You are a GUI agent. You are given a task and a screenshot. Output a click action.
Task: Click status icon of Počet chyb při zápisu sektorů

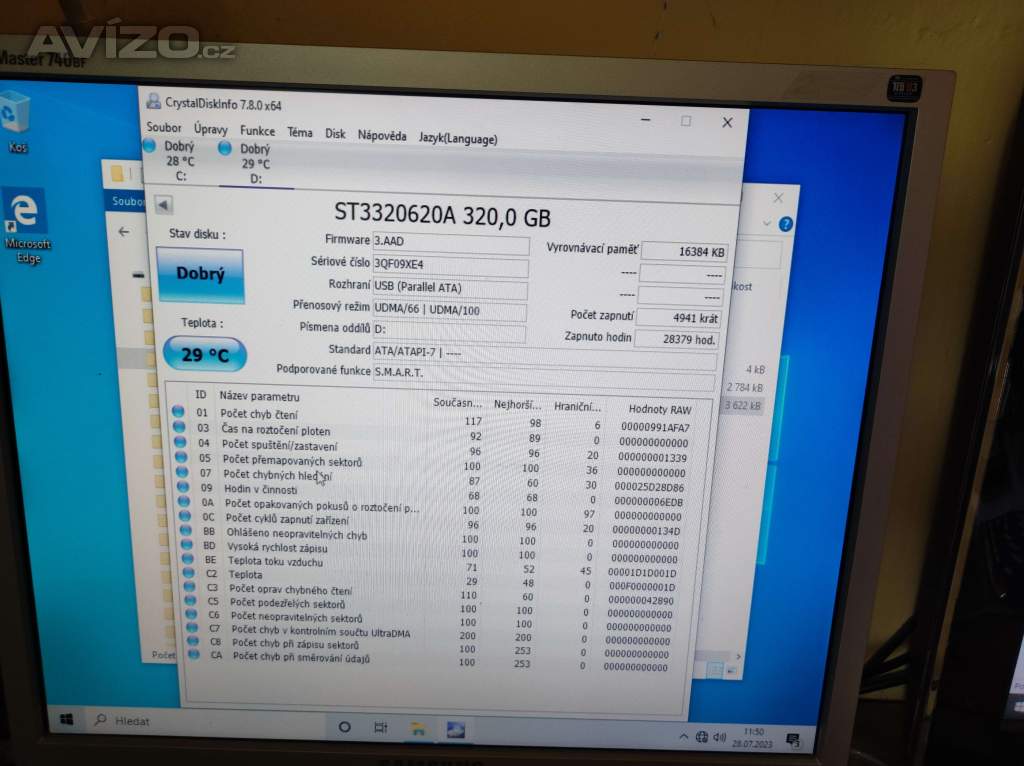coord(193,641)
